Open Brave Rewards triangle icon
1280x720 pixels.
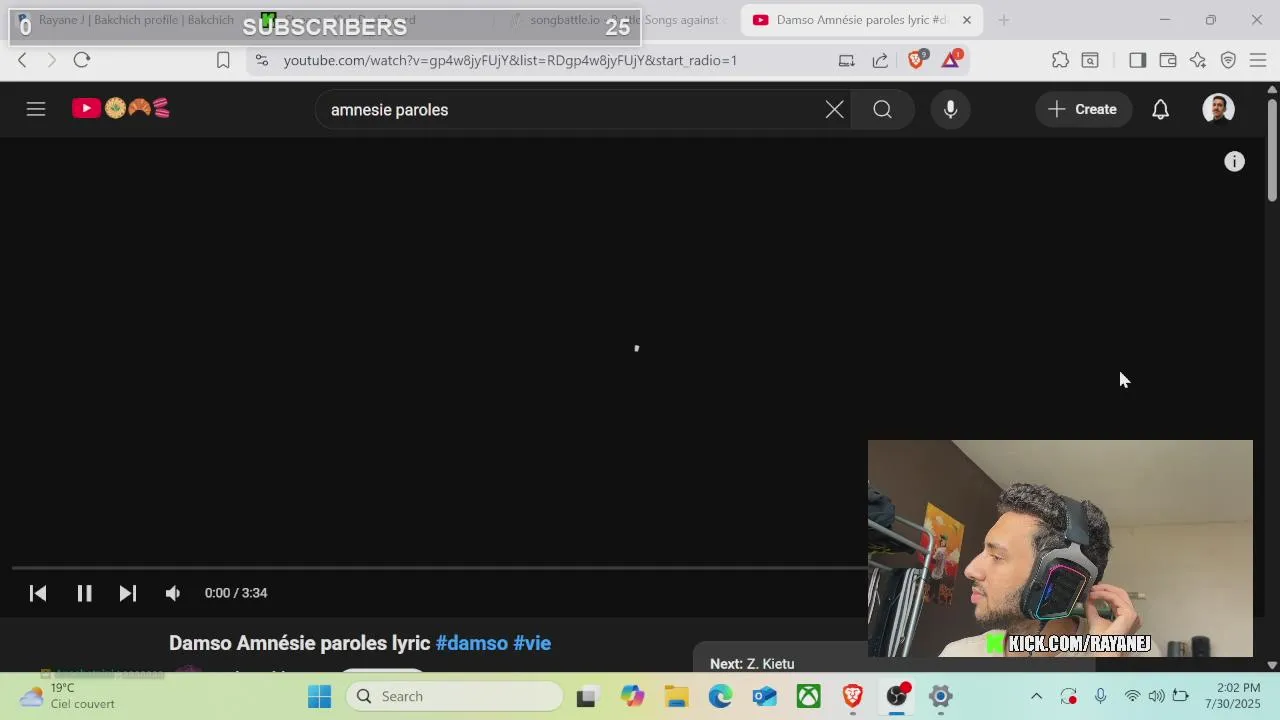pos(951,60)
